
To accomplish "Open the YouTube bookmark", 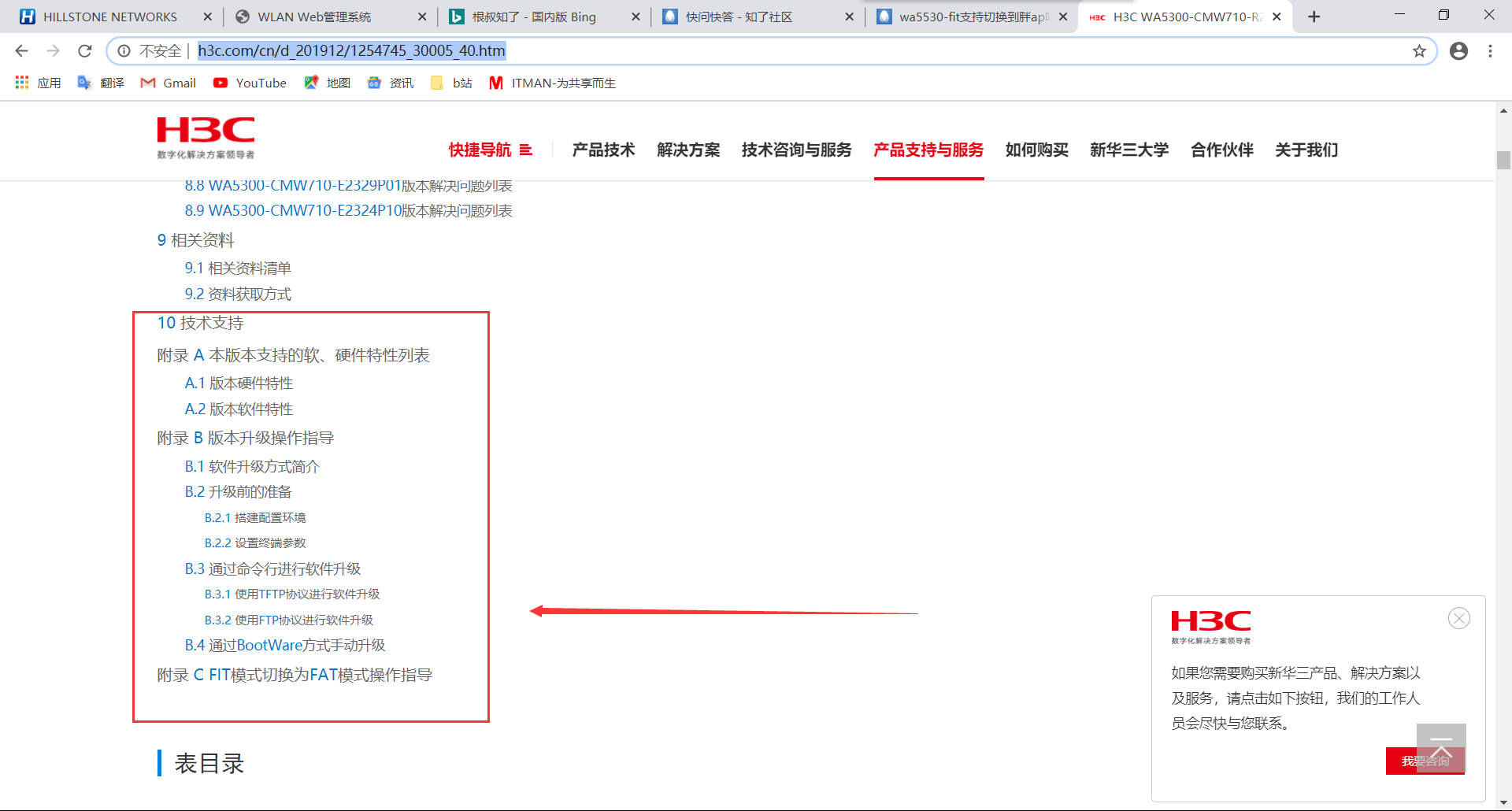I will click(x=250, y=83).
